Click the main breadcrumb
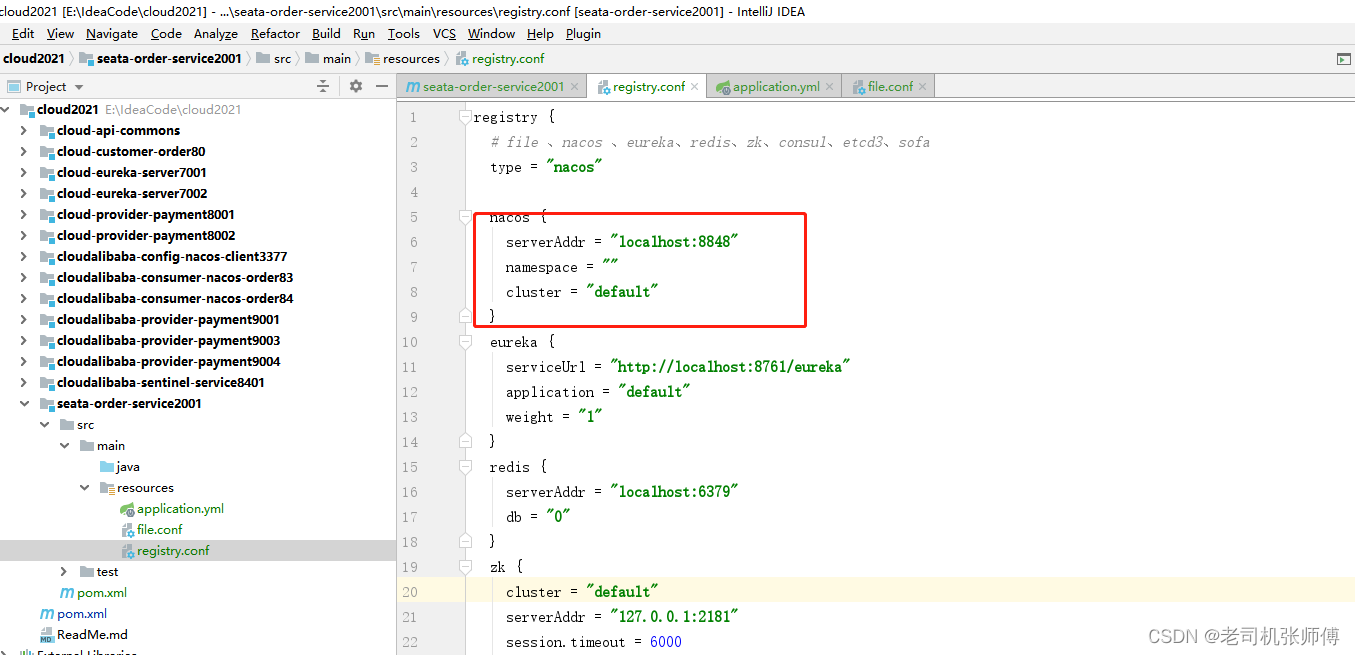The image size is (1355, 655). pos(329,59)
